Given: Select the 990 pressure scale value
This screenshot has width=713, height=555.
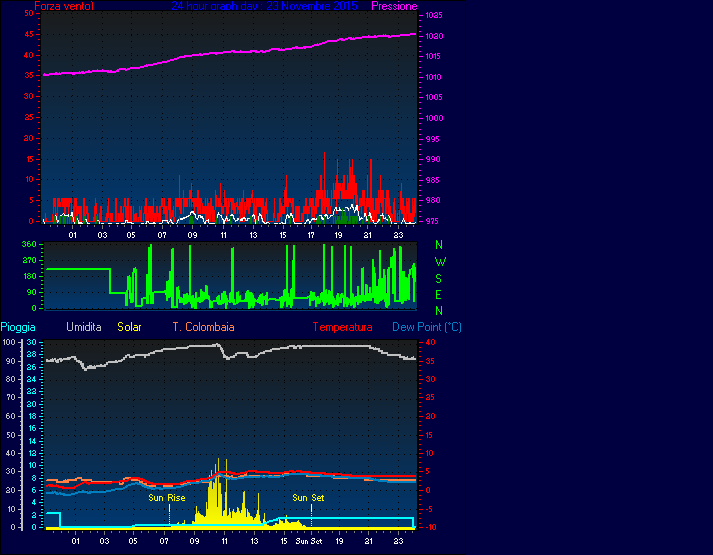Looking at the screenshot, I should [432, 159].
